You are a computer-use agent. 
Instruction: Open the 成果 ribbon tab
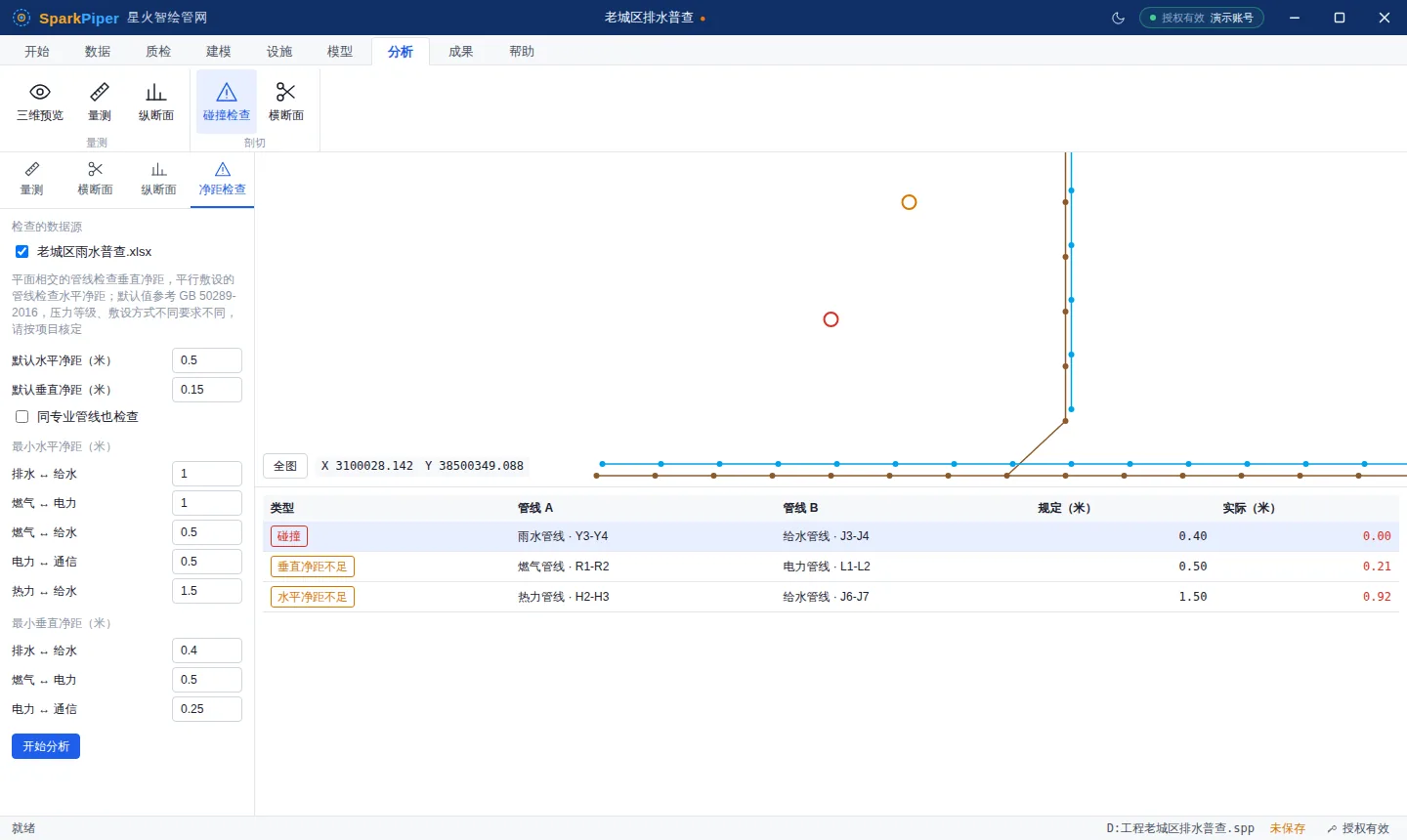pyautogui.click(x=461, y=51)
